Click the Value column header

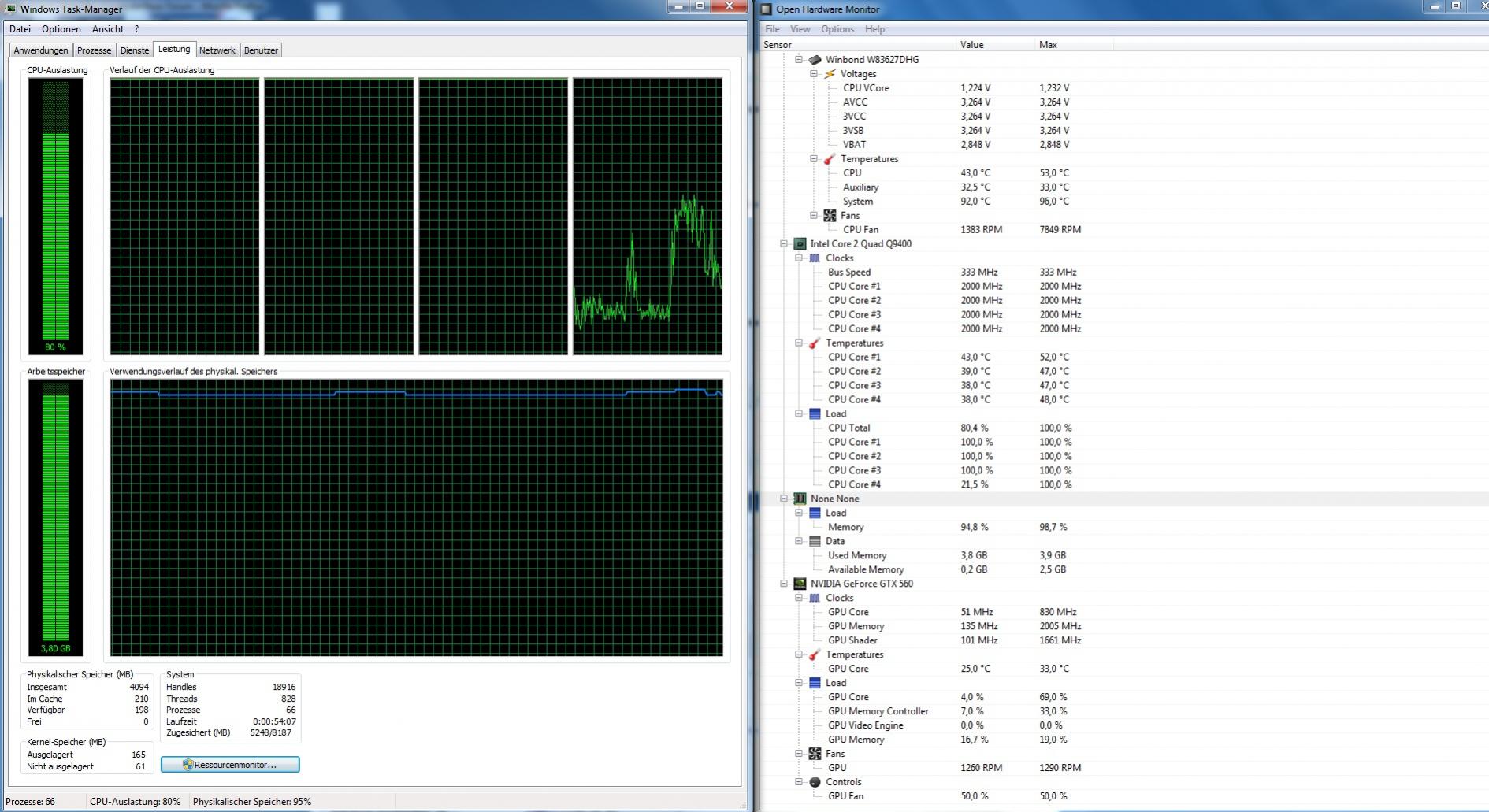pos(995,45)
